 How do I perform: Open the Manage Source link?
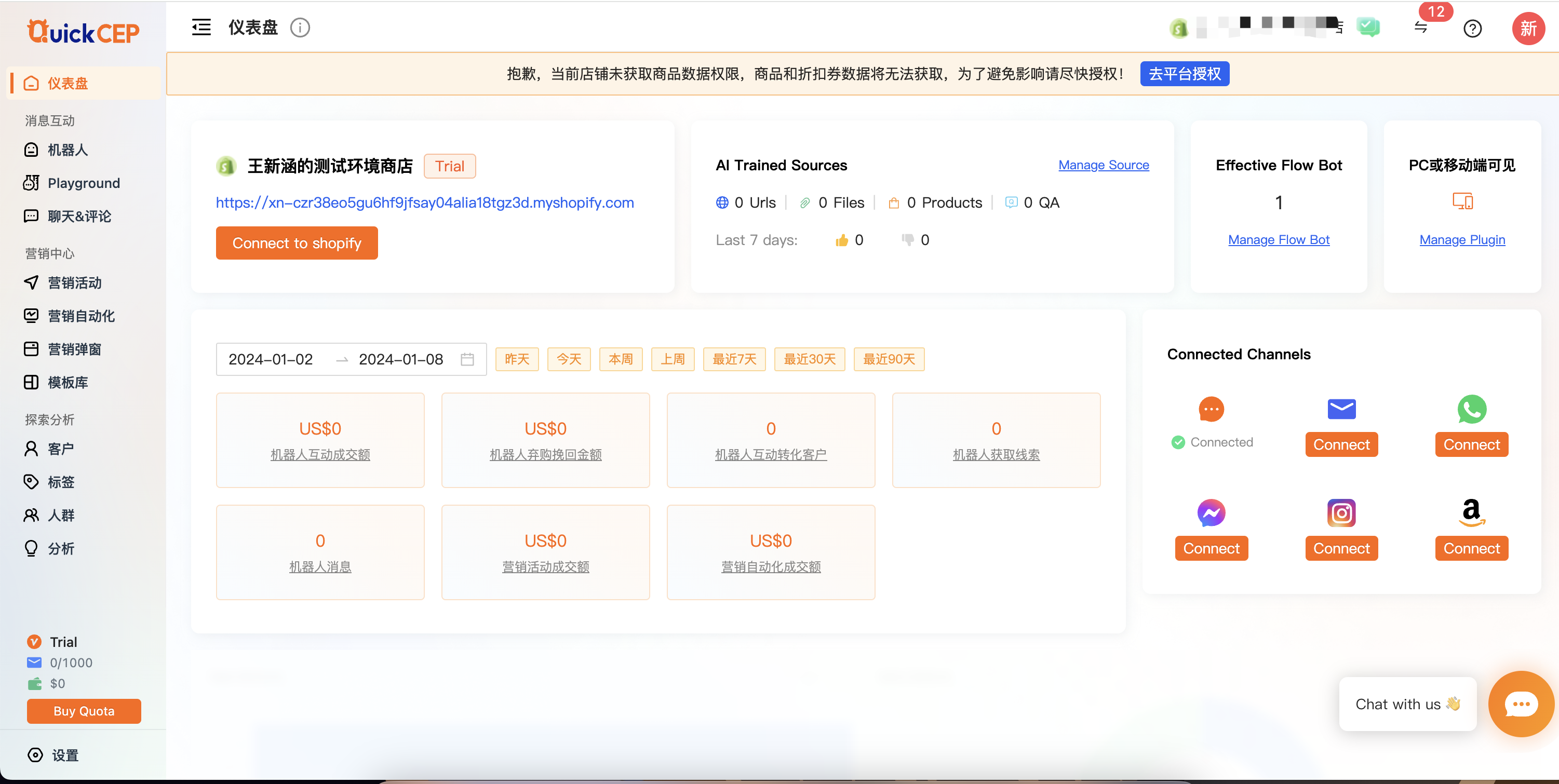pos(1103,165)
